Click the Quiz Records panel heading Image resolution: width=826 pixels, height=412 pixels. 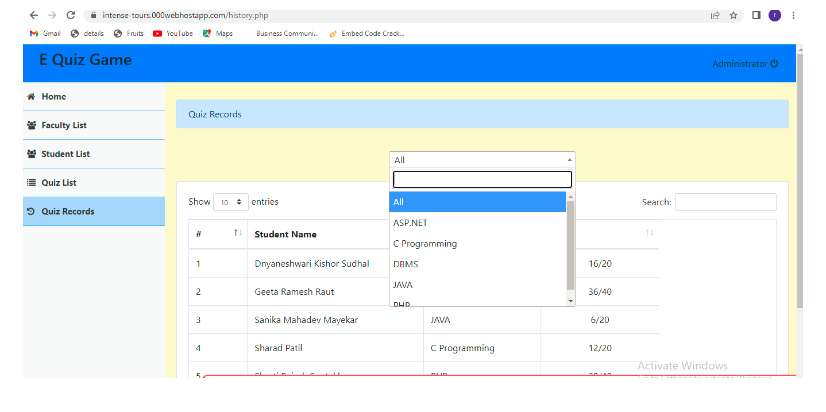pos(482,114)
